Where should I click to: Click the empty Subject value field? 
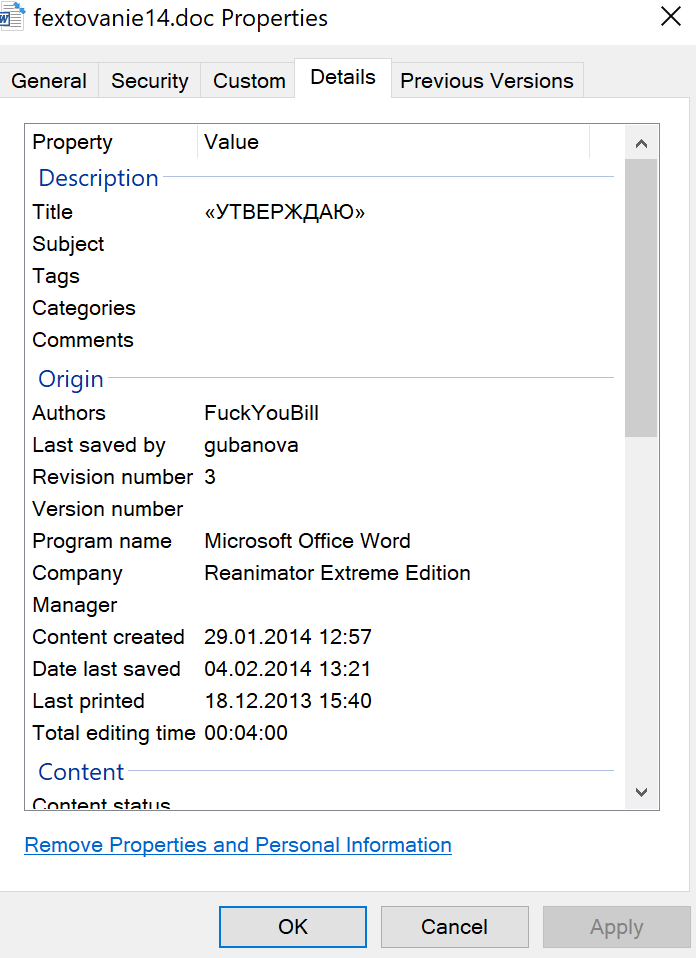(400, 244)
